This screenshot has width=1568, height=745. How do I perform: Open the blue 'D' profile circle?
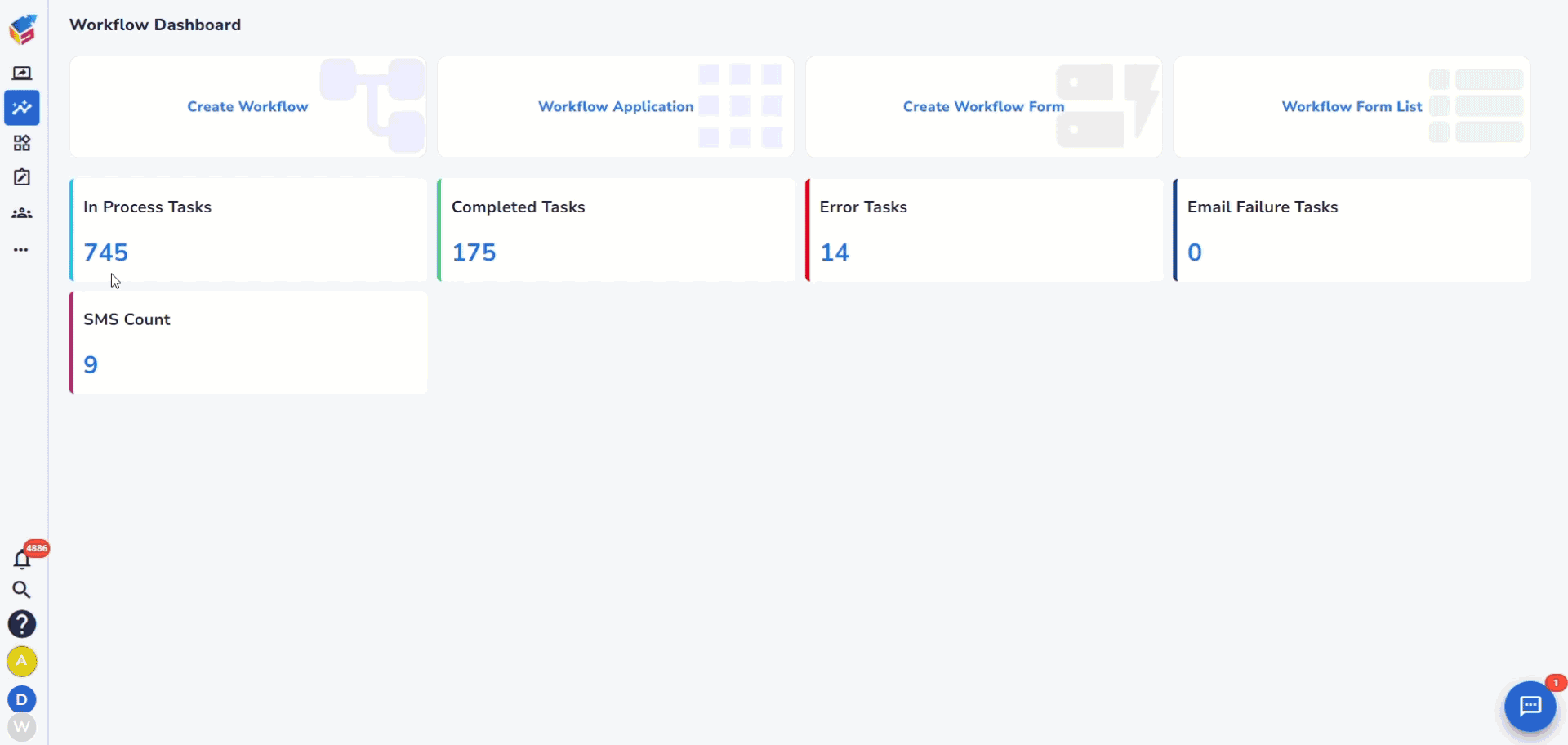[22, 699]
